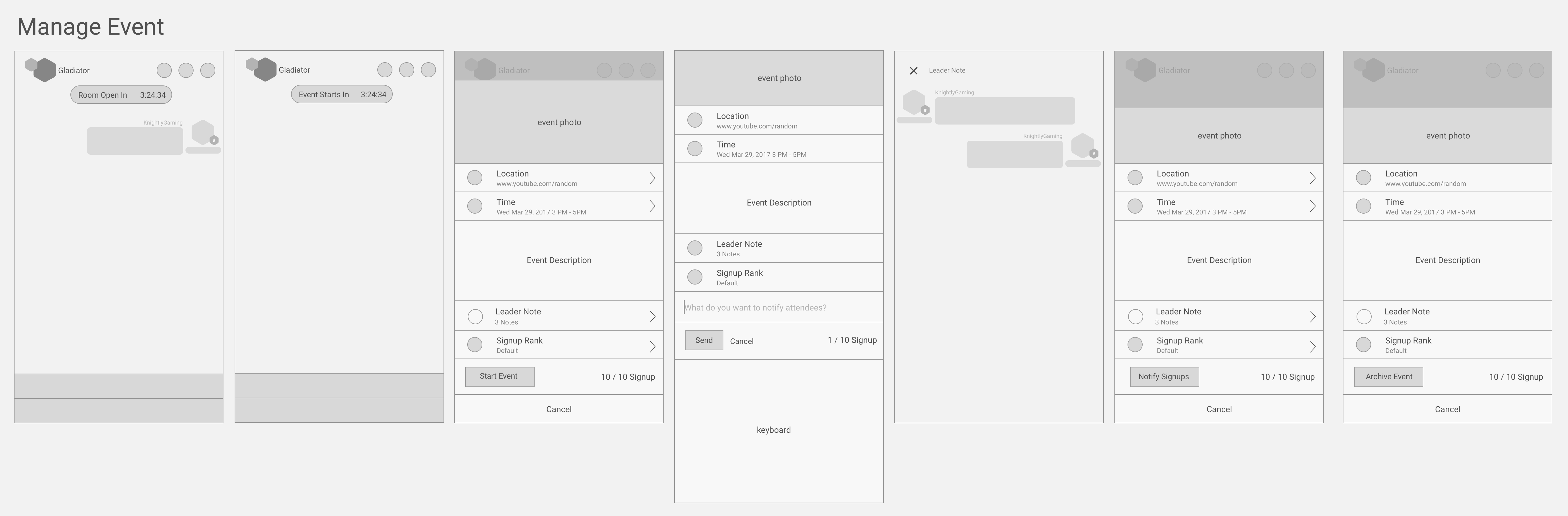The width and height of the screenshot is (1568, 516).
Task: Click the Time row icon in the Archive Event screen
Action: 1364,206
